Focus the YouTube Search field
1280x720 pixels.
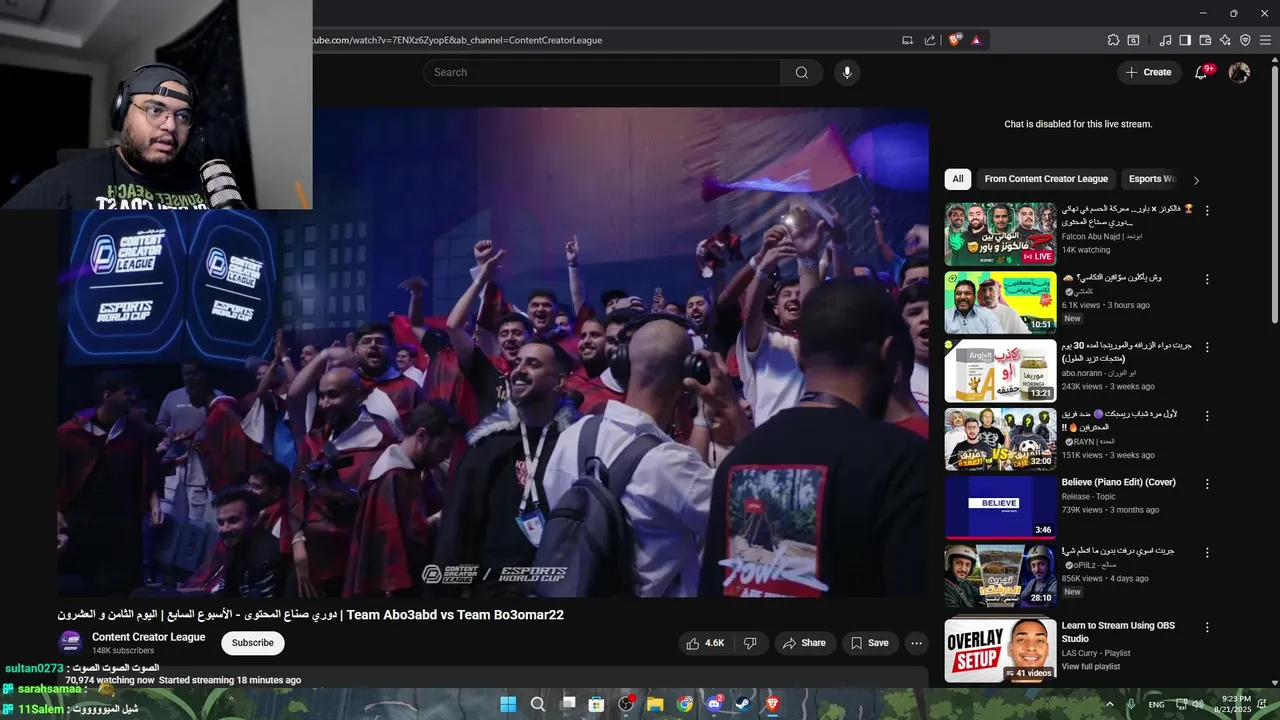coord(602,72)
